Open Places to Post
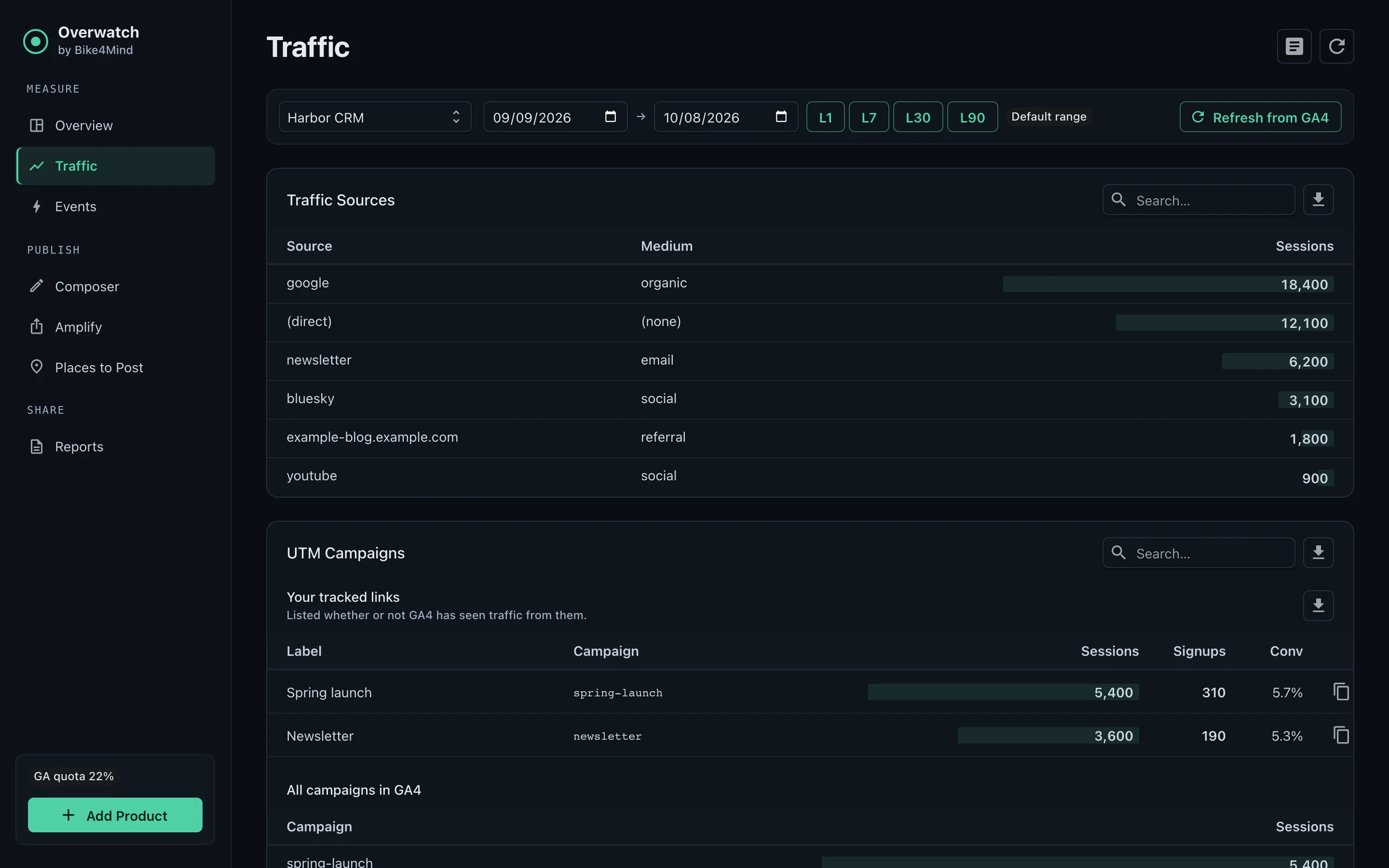 tap(116, 367)
